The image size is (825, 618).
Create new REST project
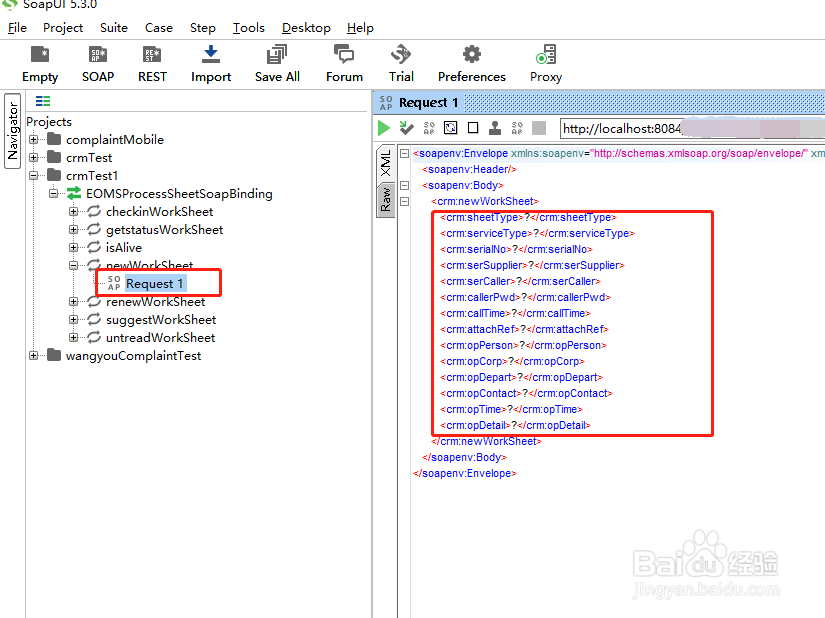tap(152, 64)
